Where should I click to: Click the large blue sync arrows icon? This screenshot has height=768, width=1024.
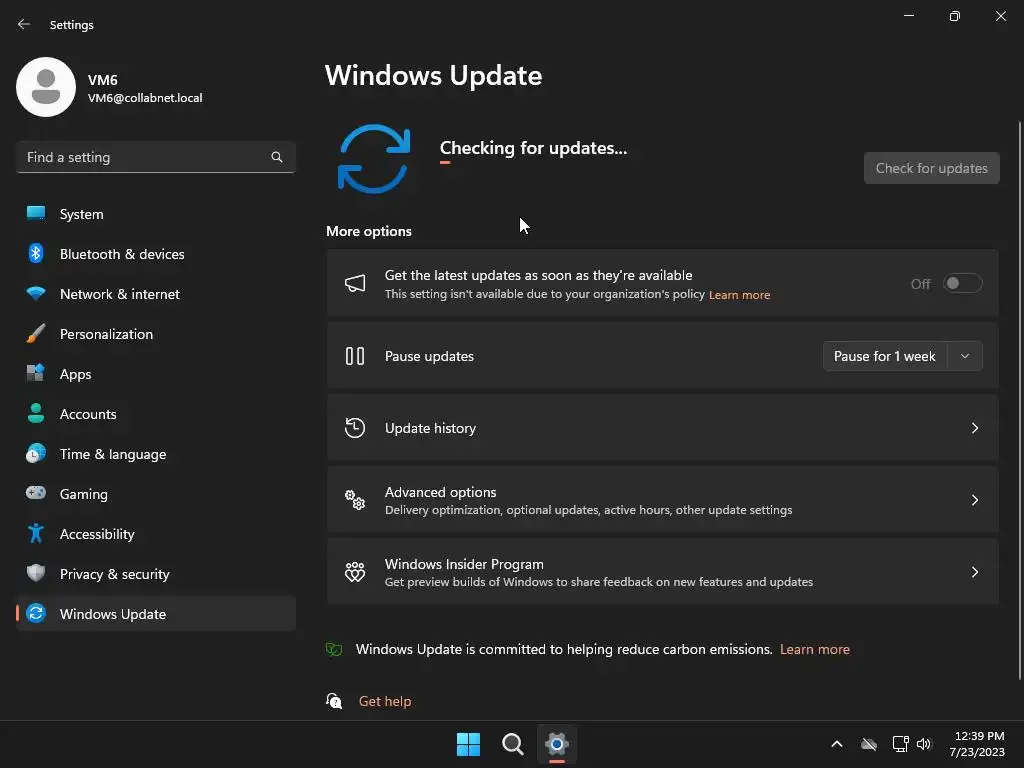374,159
